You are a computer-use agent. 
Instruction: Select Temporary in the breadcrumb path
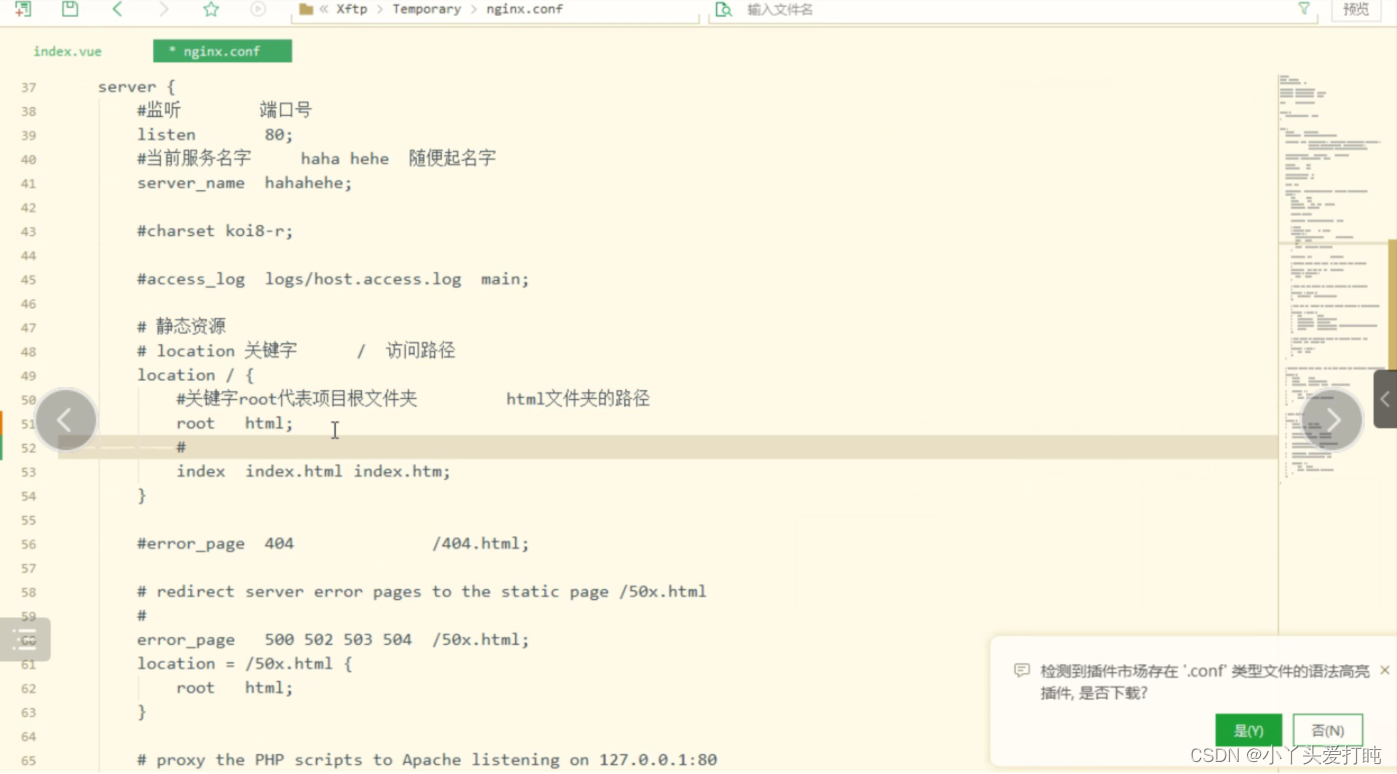[426, 9]
